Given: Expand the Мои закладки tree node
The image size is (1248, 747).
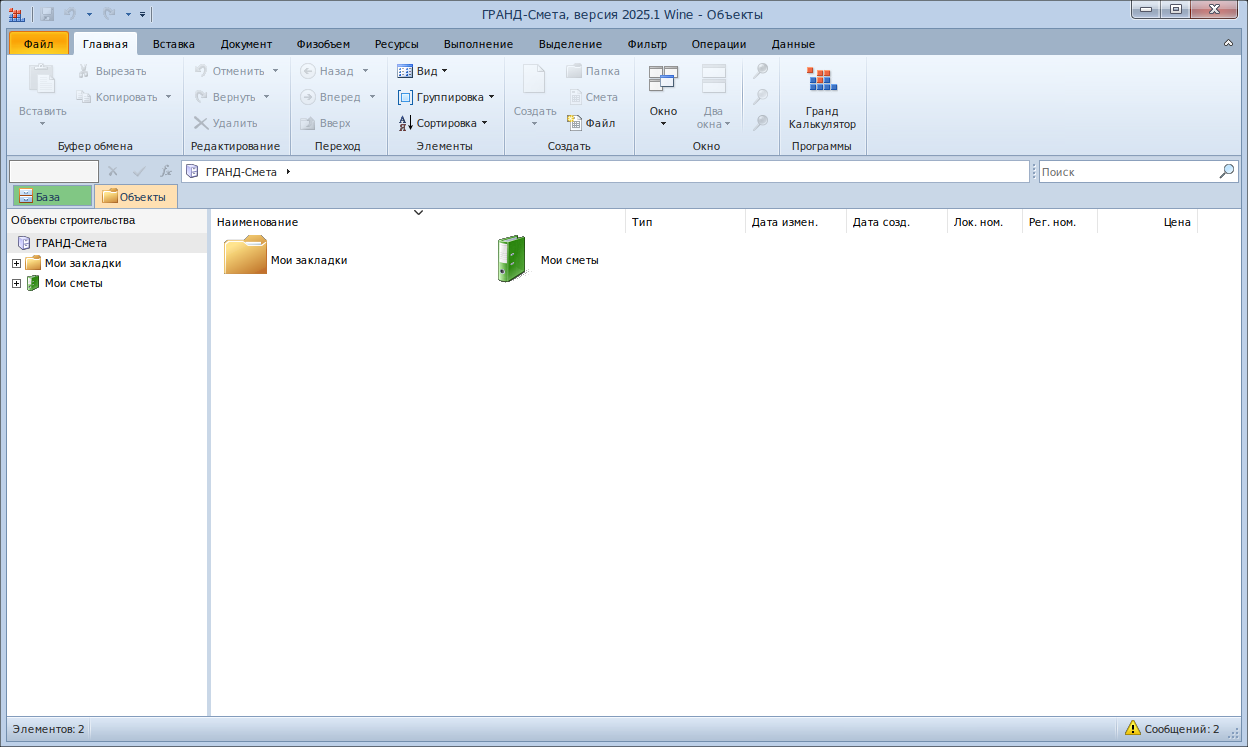Looking at the screenshot, I should tap(16, 263).
